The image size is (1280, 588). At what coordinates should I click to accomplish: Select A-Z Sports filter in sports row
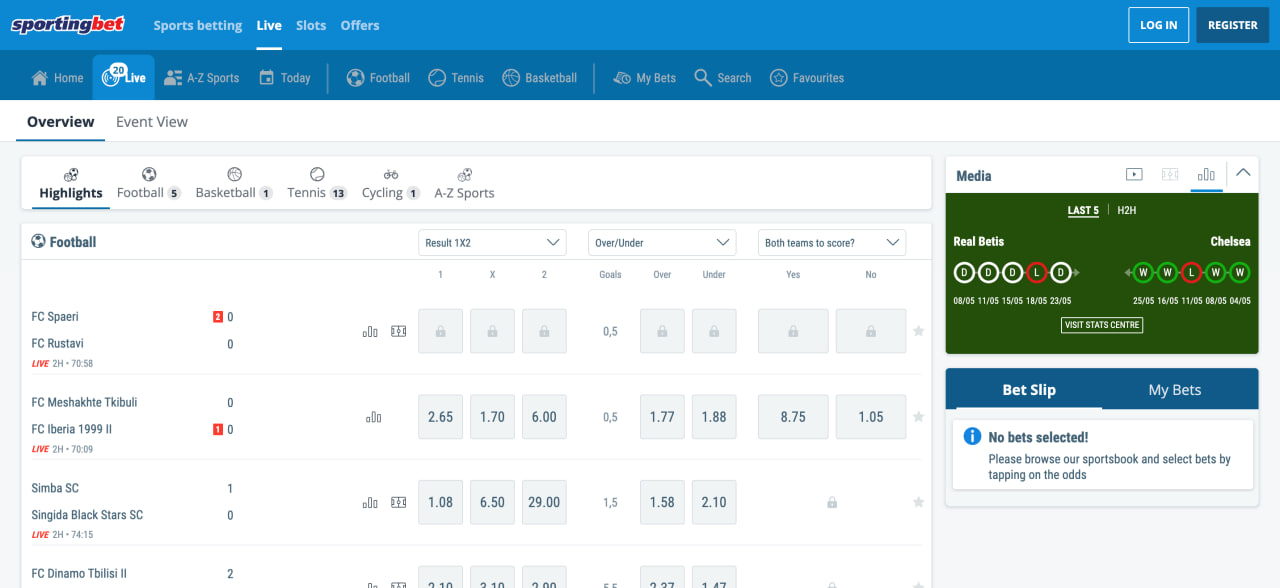click(464, 184)
